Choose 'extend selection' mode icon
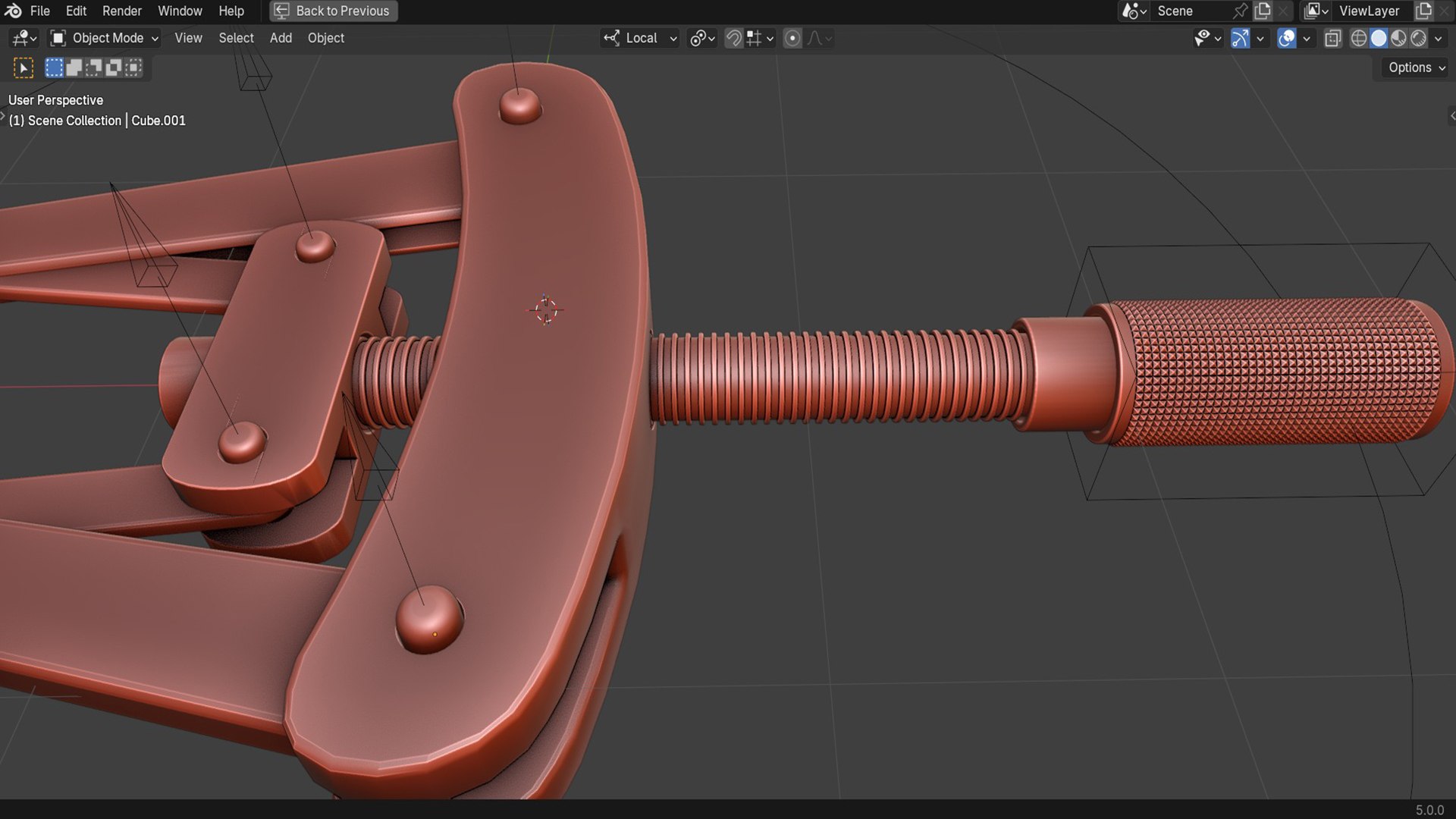 click(74, 68)
